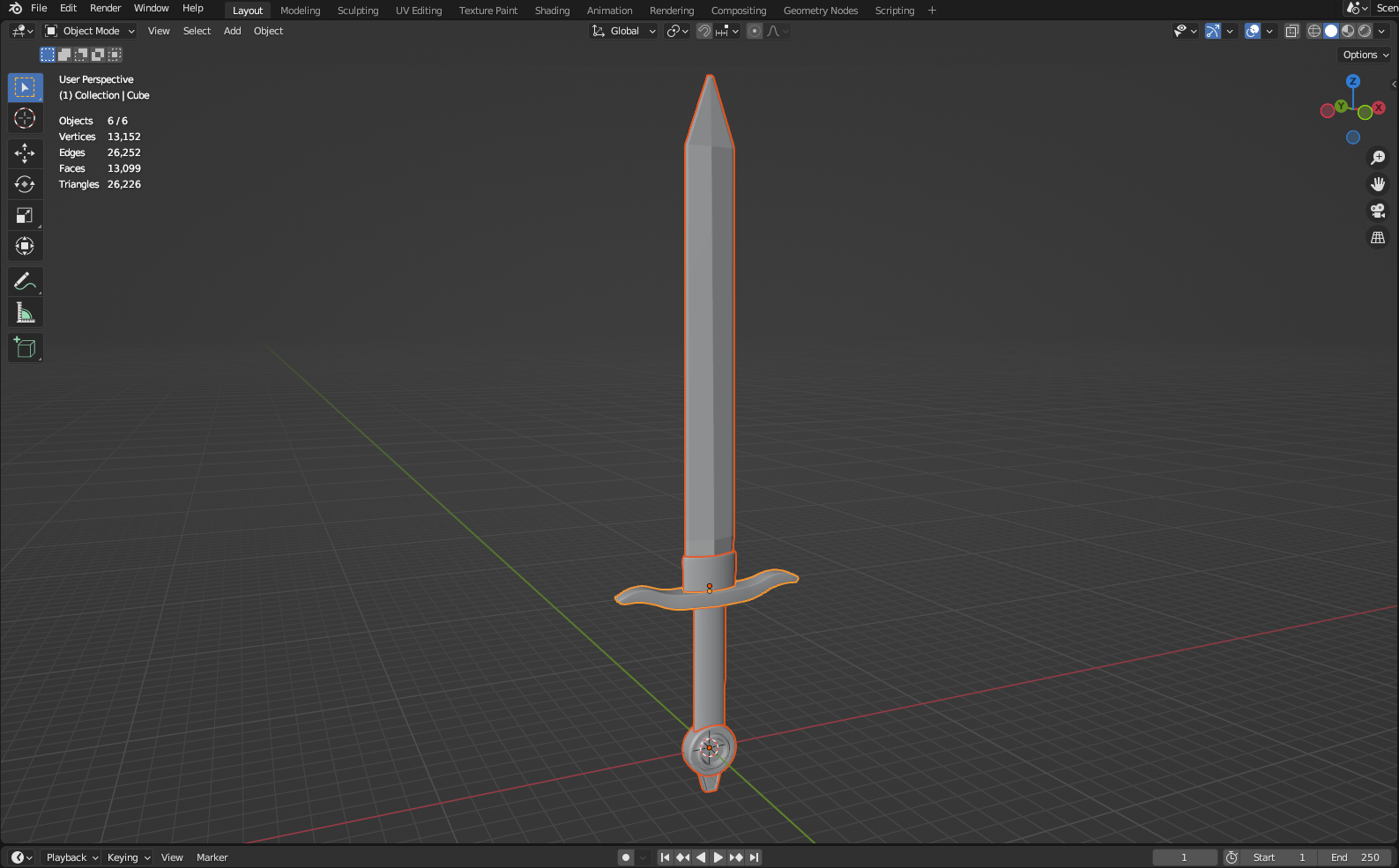1399x868 pixels.
Task: Open the Keying dropdown
Action: pos(128,857)
